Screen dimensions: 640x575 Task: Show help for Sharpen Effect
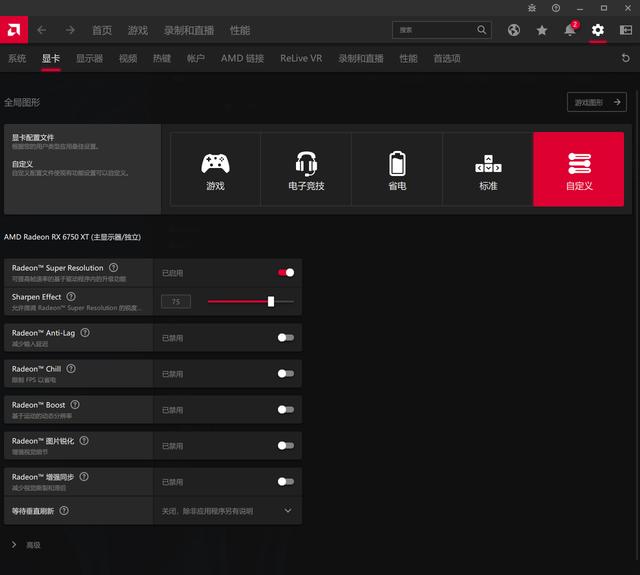pos(71,297)
